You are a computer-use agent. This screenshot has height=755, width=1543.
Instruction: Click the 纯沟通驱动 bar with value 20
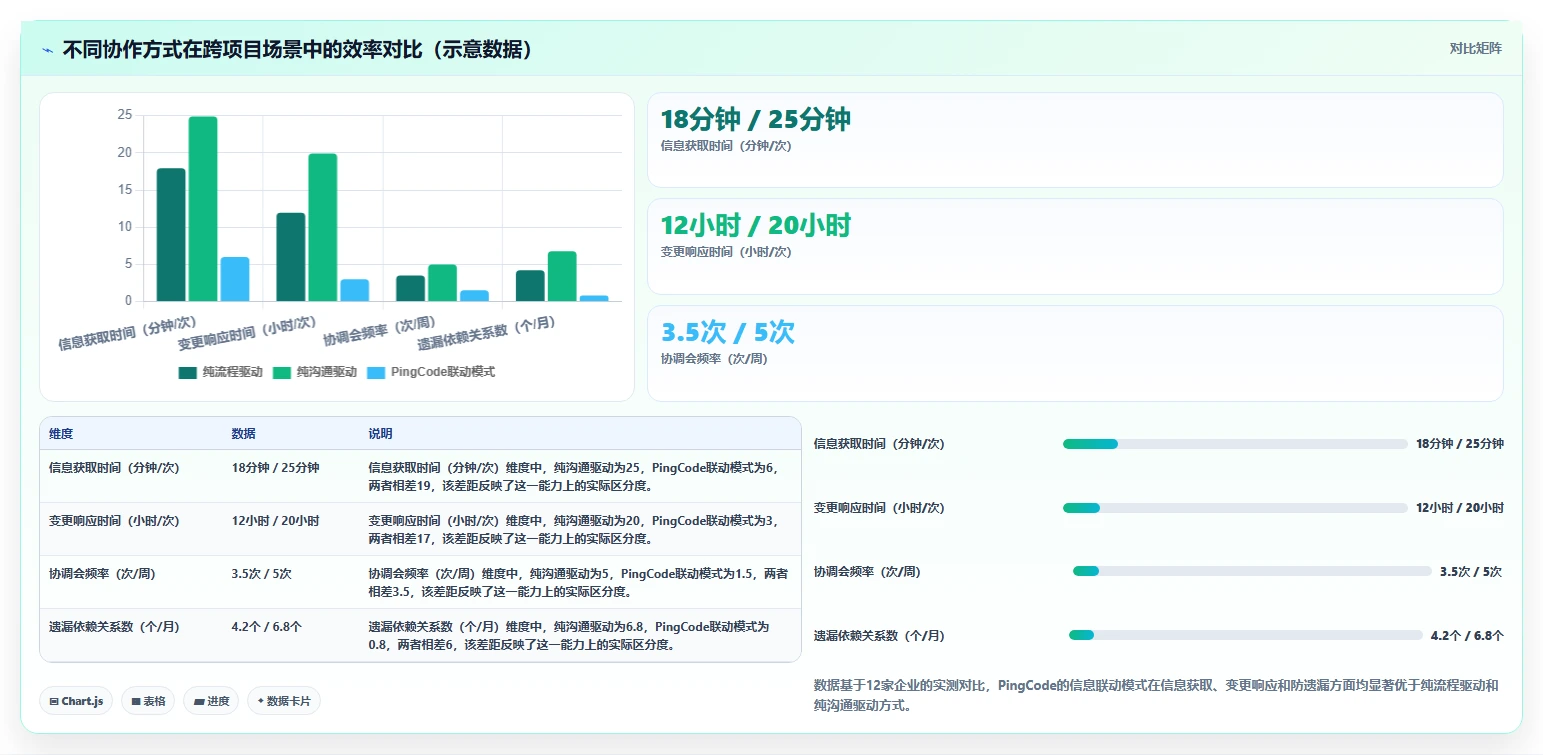point(323,227)
